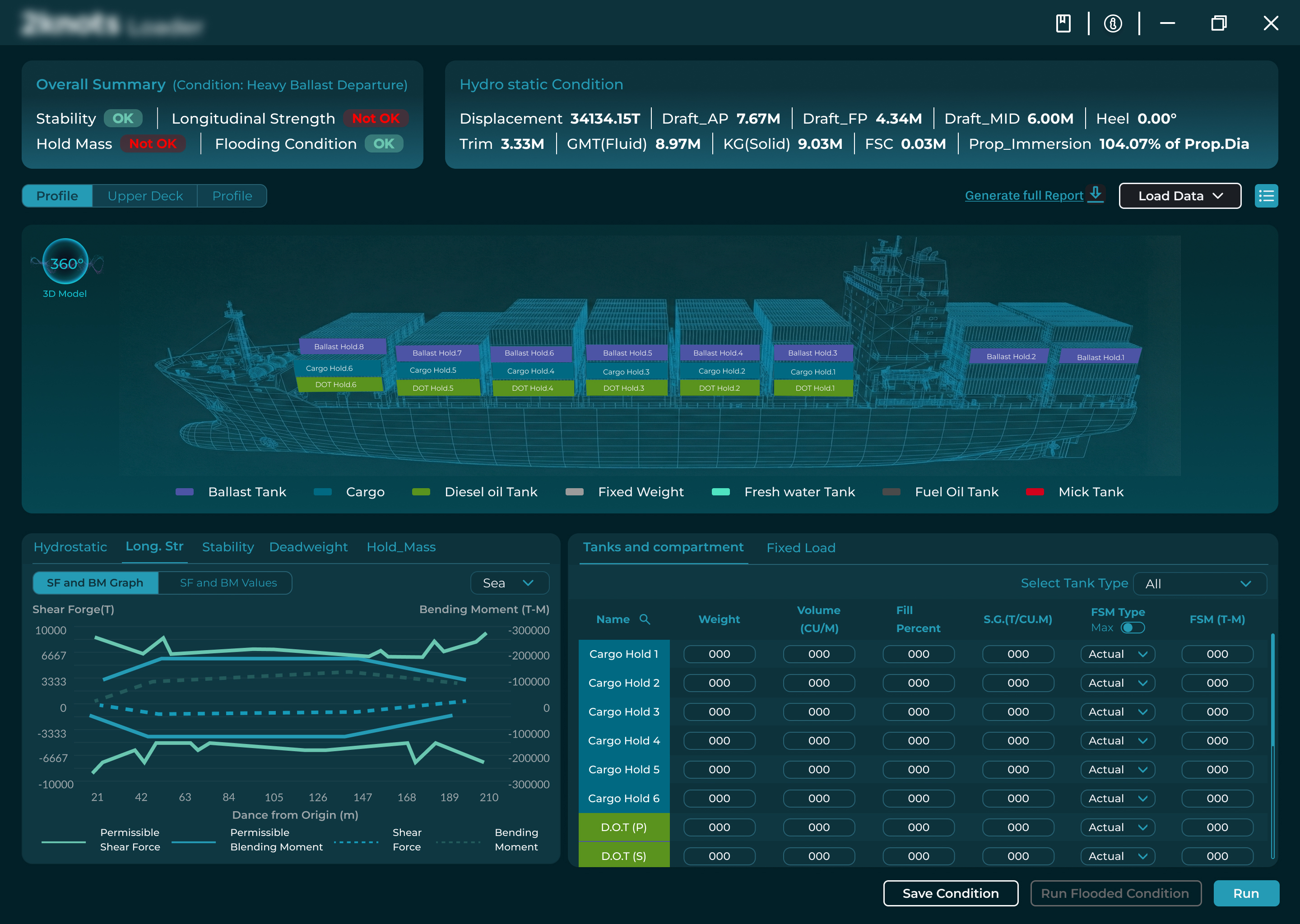Click the Ballast Tank purple legend swatch
Viewport: 1300px width, 924px height.
pos(185,492)
